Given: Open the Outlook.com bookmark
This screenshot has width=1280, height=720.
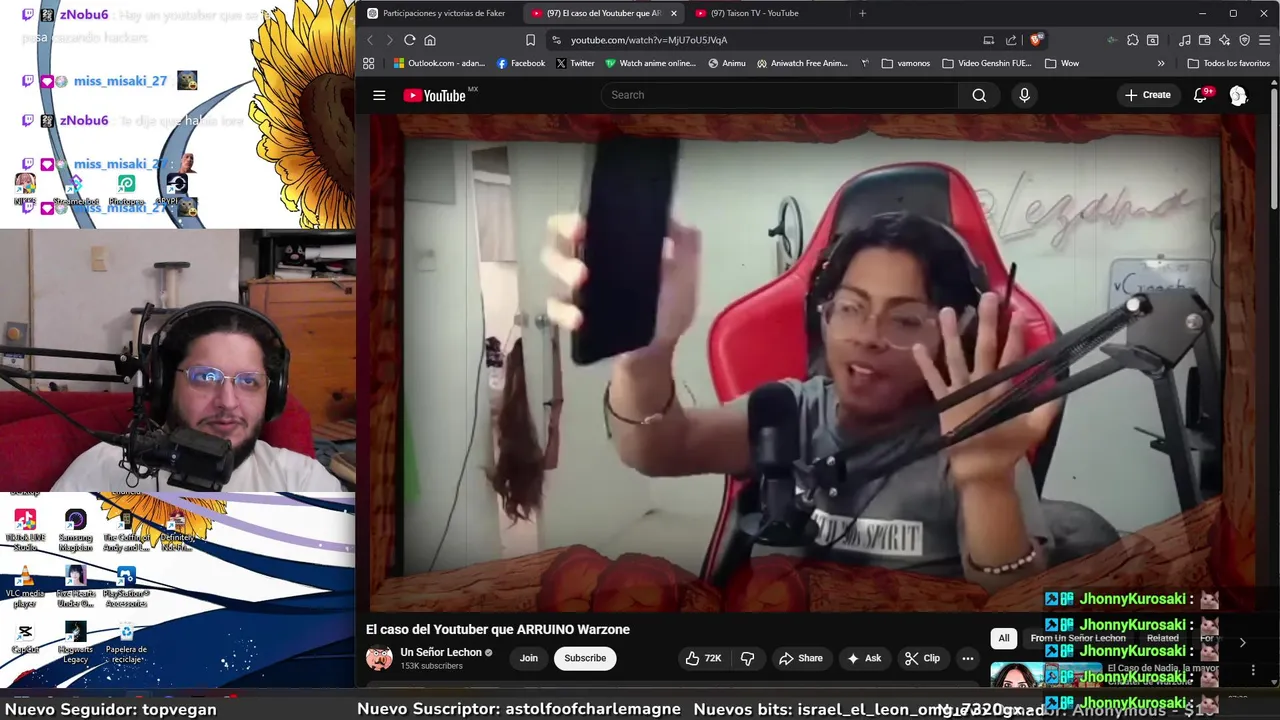Looking at the screenshot, I should coord(439,63).
